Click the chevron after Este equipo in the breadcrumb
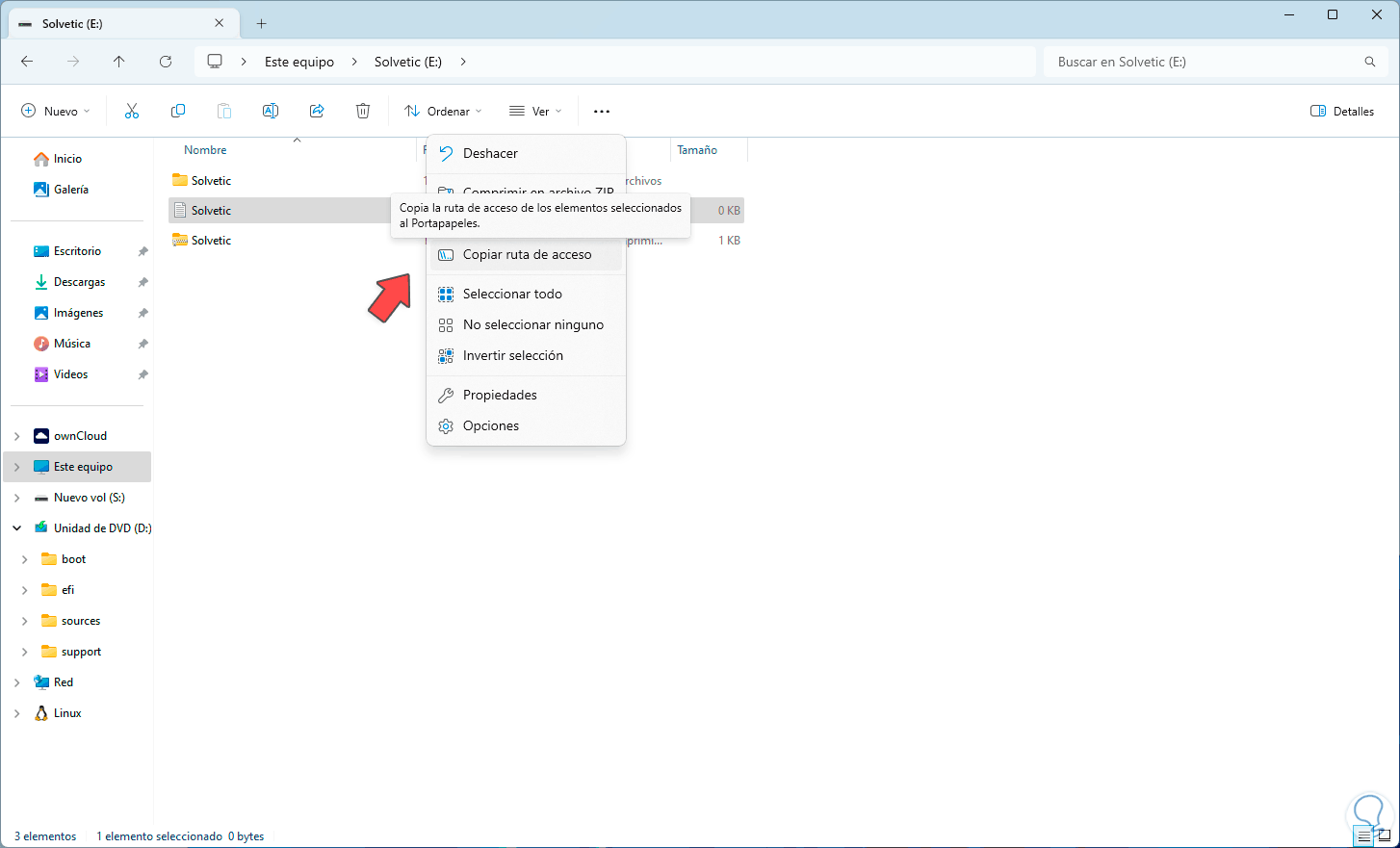Viewport: 1400px width, 848px height. (x=353, y=62)
